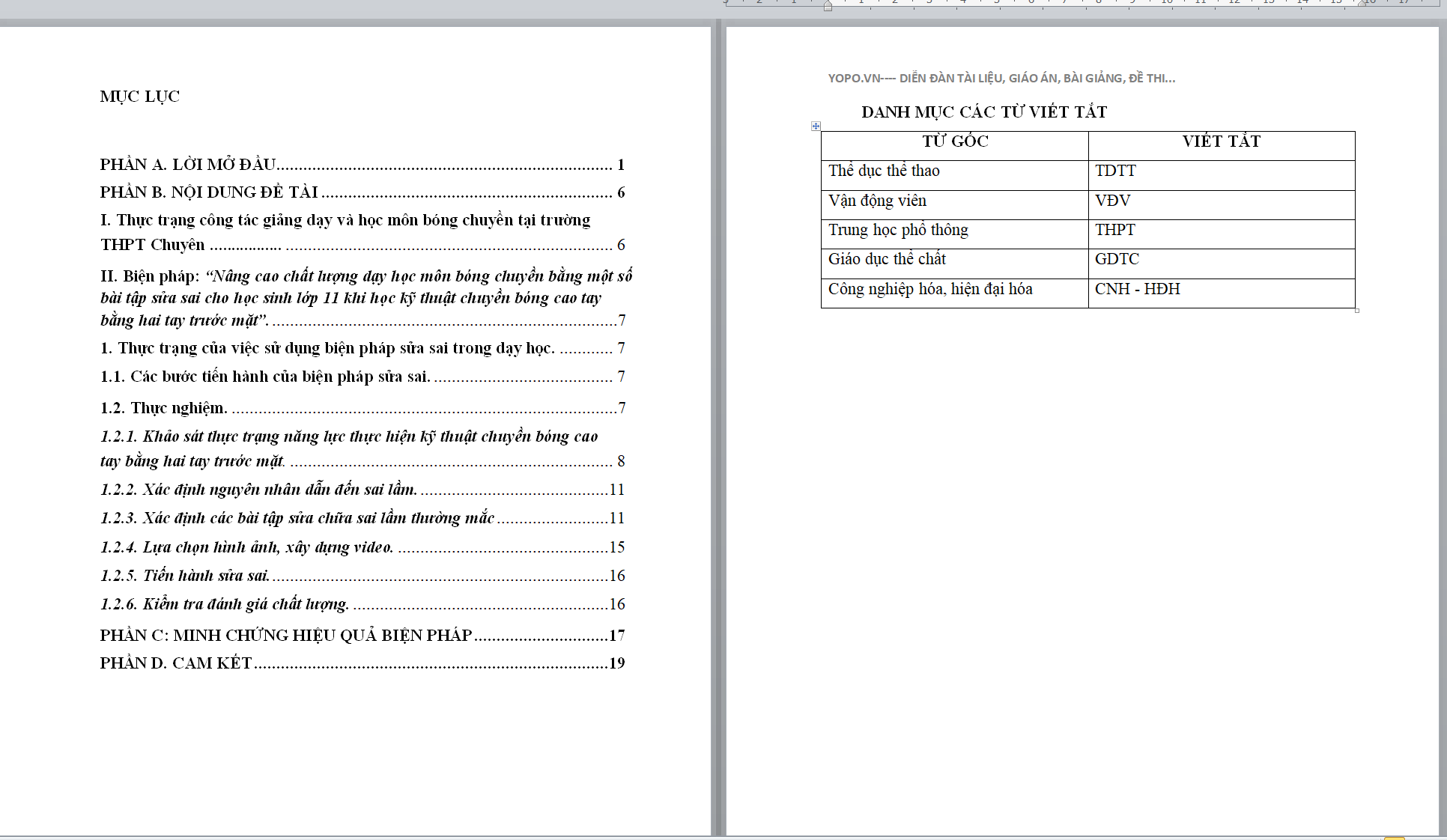Select TOC entry 1.2. Thực nghiệm
Screen dimensions: 1447x840
pos(362,408)
